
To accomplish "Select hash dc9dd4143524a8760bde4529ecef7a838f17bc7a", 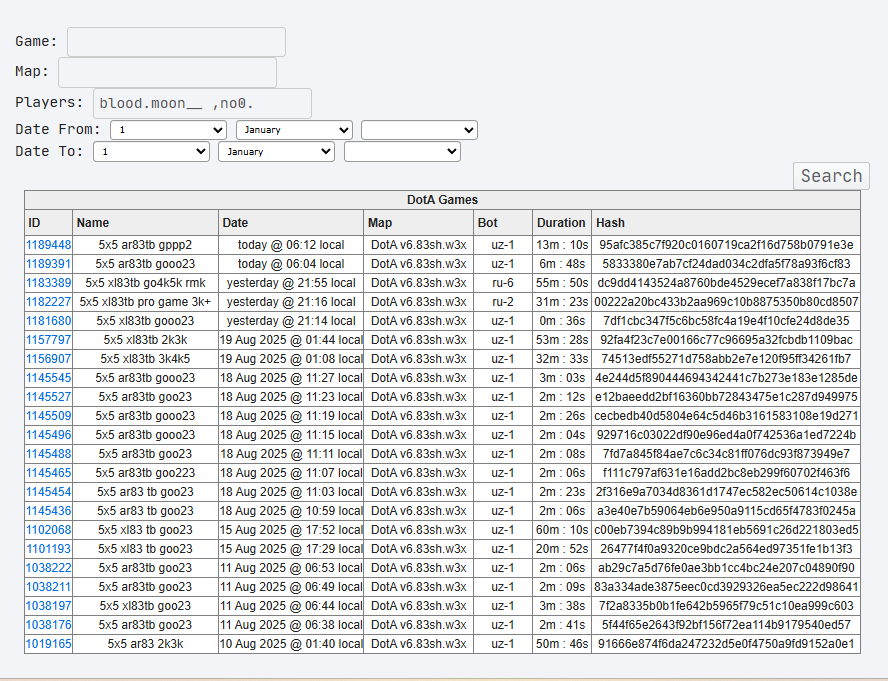I will pyautogui.click(x=726, y=283).
